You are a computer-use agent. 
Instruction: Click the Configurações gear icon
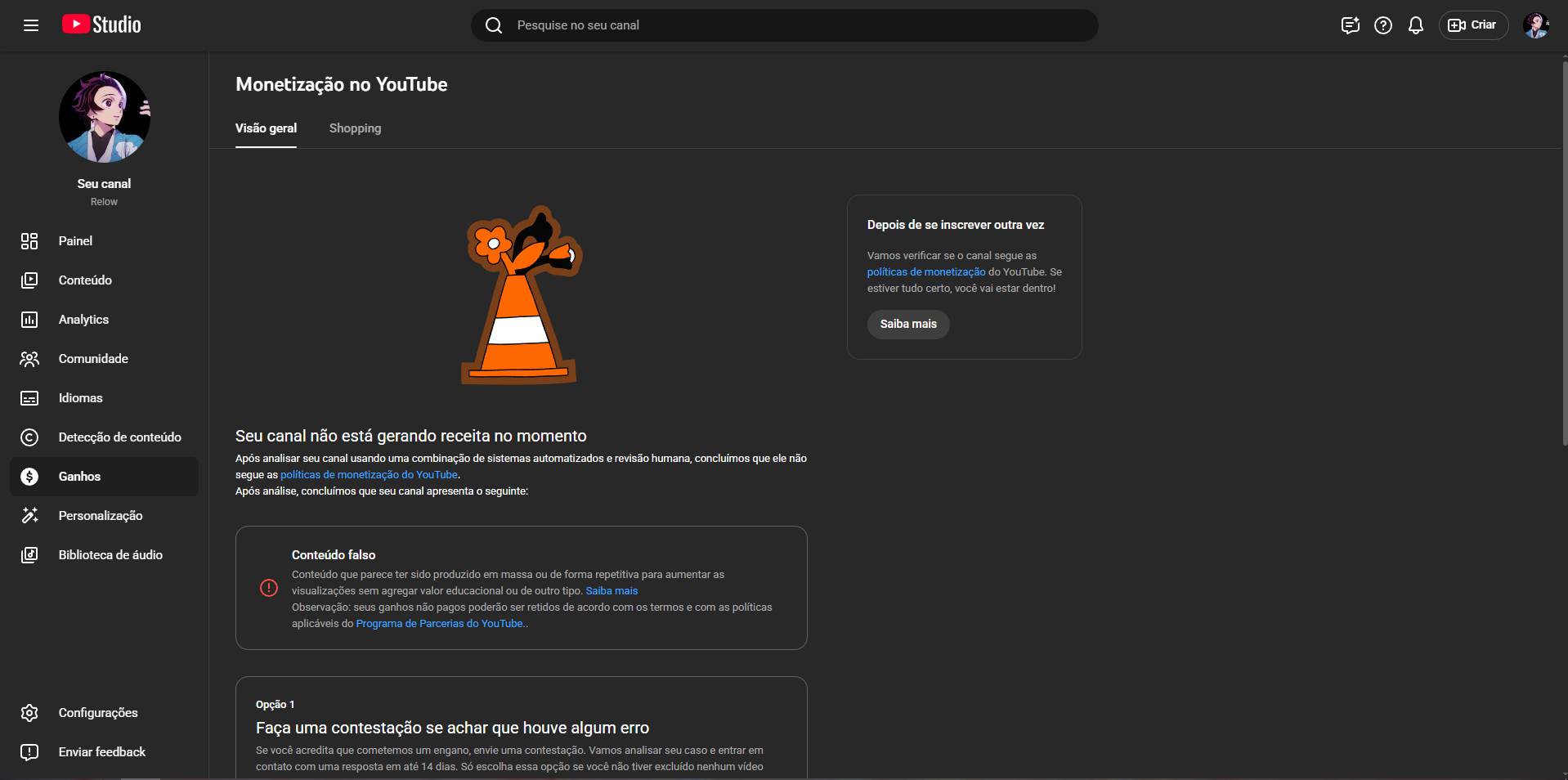coord(29,713)
